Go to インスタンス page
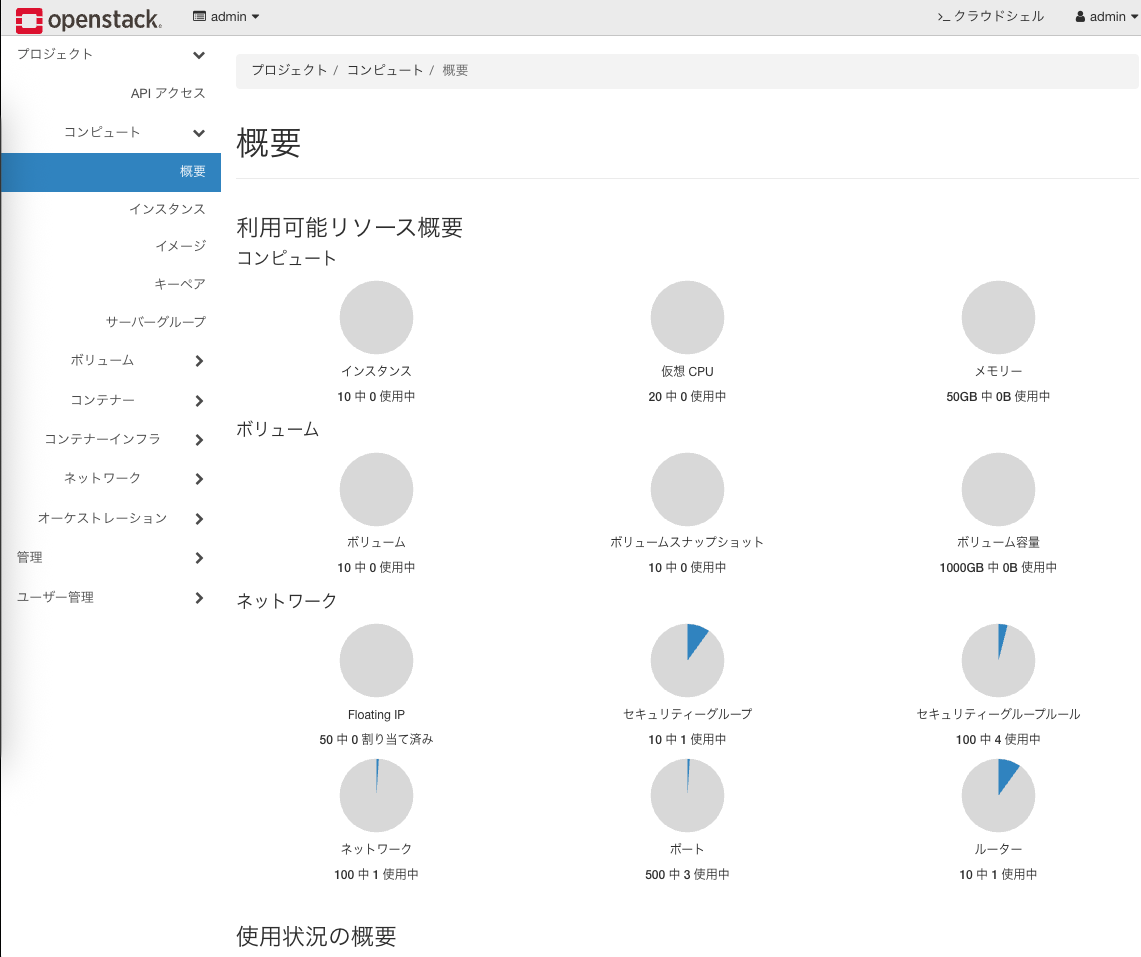 [167, 209]
